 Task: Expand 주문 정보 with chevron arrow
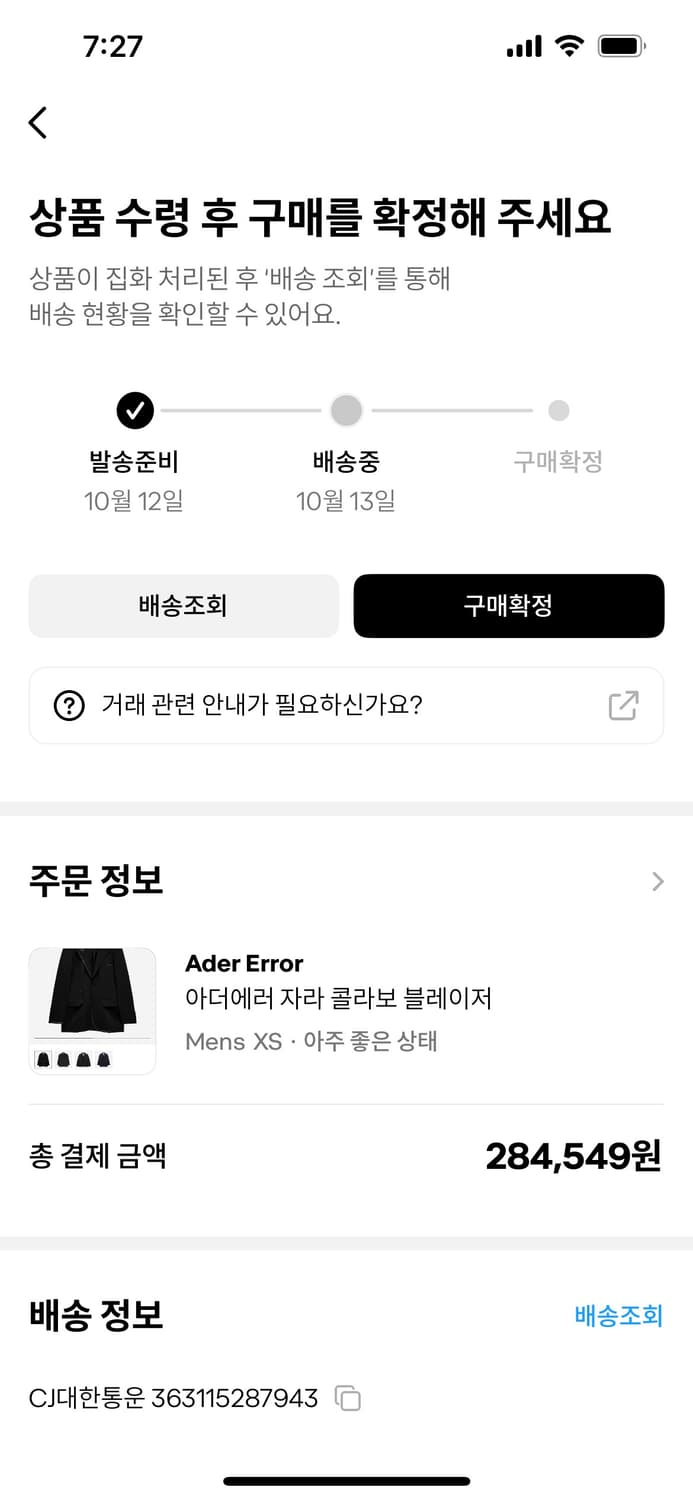point(657,881)
